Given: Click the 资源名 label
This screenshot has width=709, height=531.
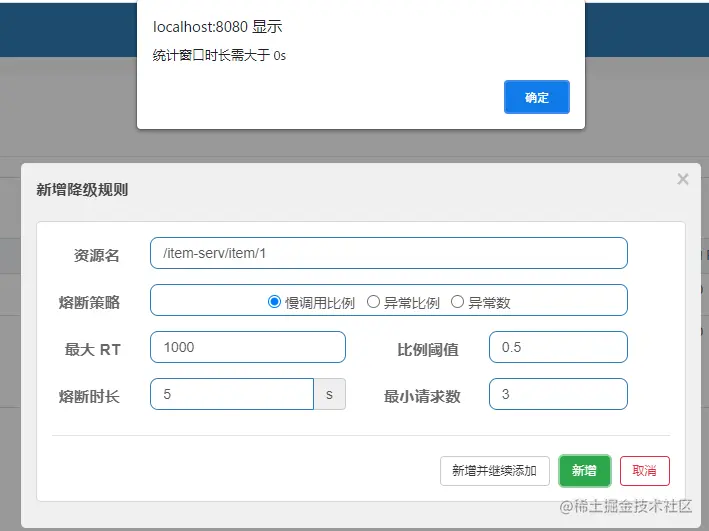Looking at the screenshot, I should click(x=97, y=255).
